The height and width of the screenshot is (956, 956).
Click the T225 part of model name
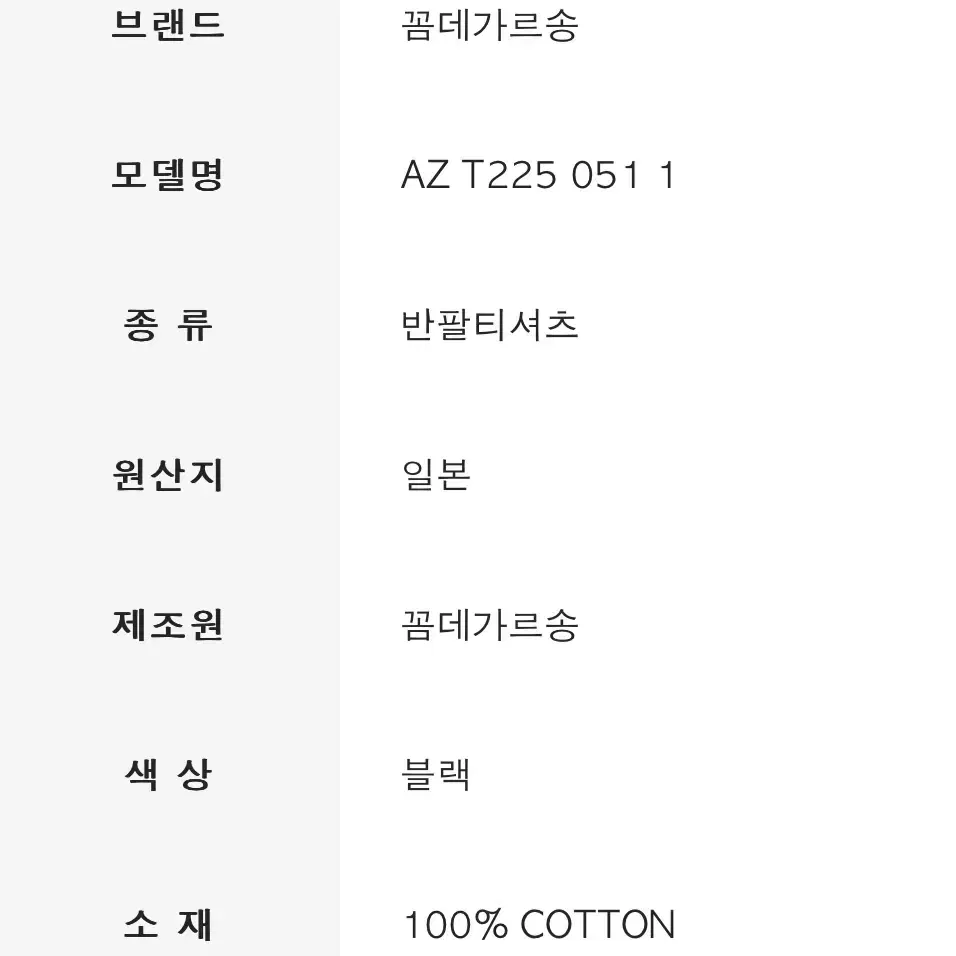tap(509, 175)
